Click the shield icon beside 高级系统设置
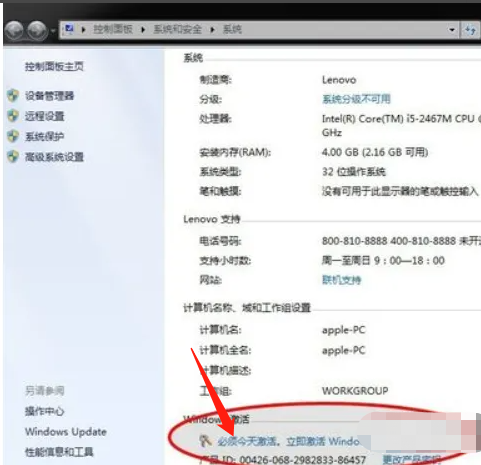The image size is (481, 465). pyautogui.click(x=13, y=156)
